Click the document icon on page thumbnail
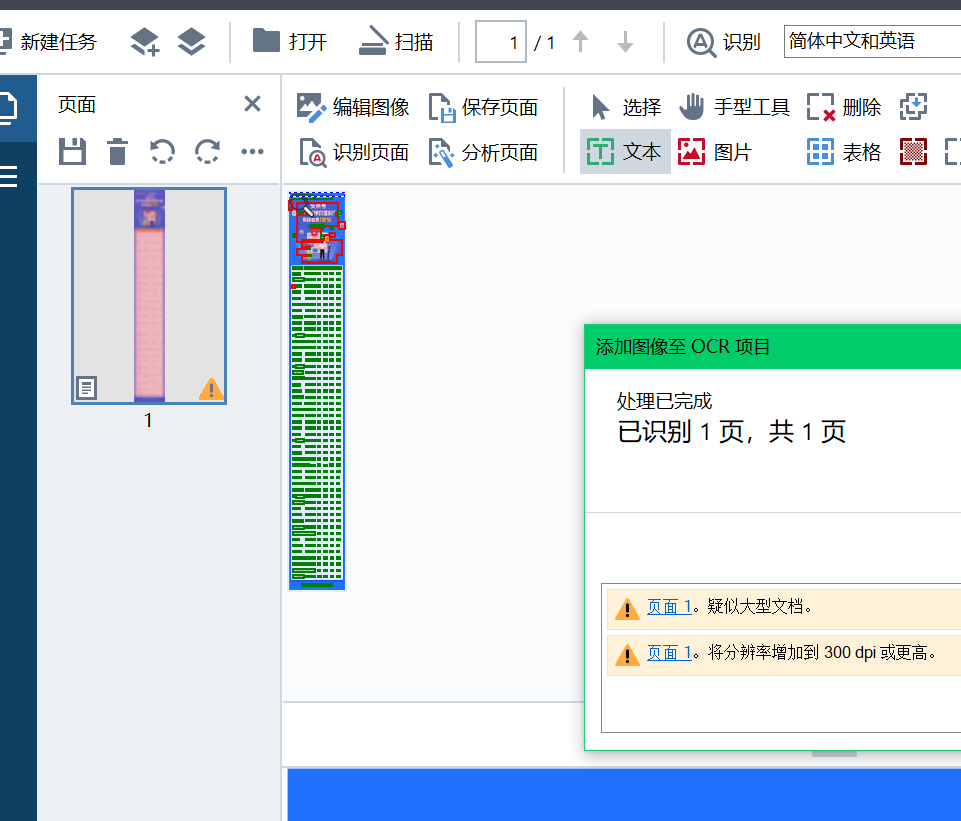This screenshot has height=821, width=961. 86,388
